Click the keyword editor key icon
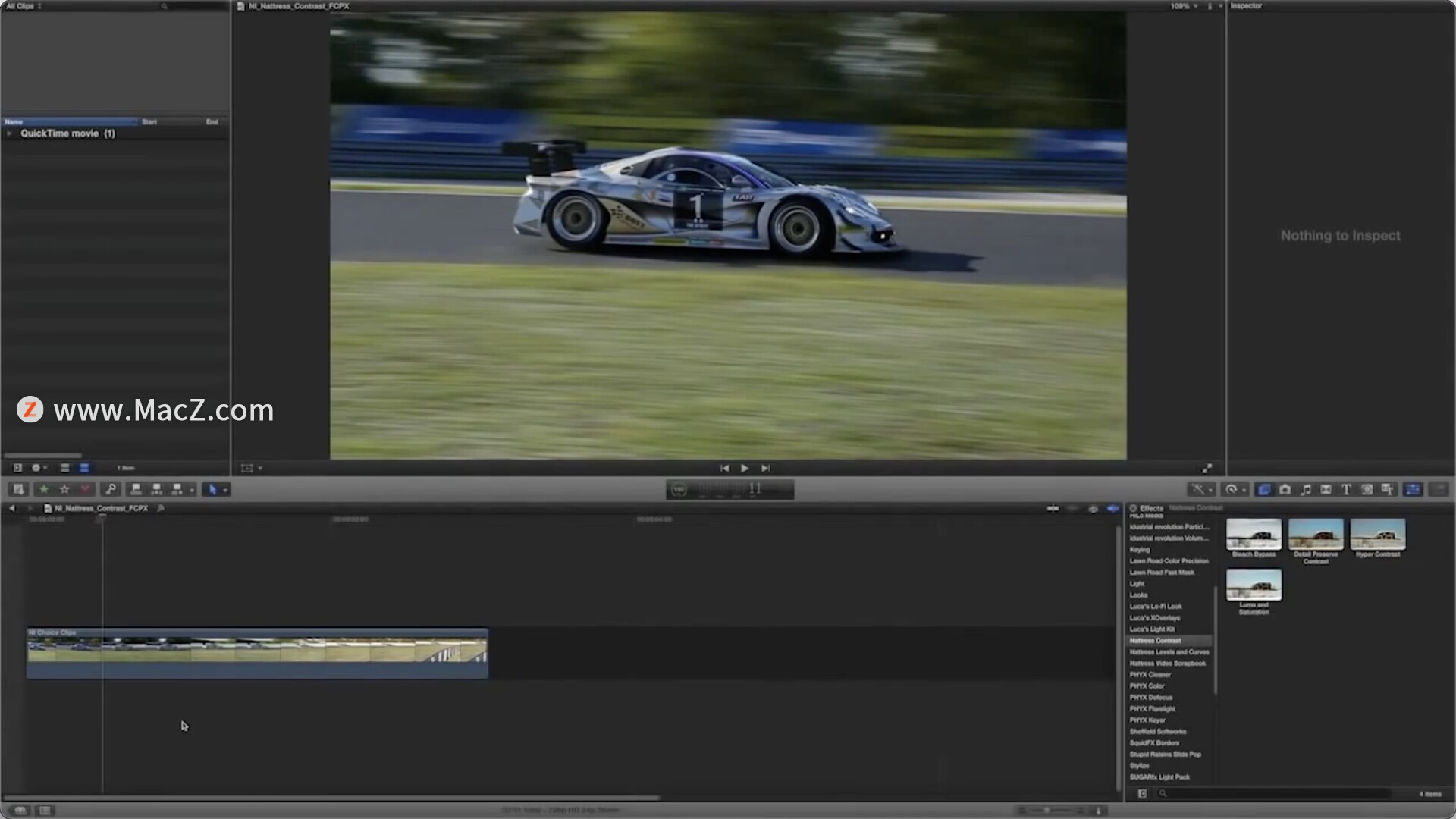The height and width of the screenshot is (819, 1456). point(110,490)
